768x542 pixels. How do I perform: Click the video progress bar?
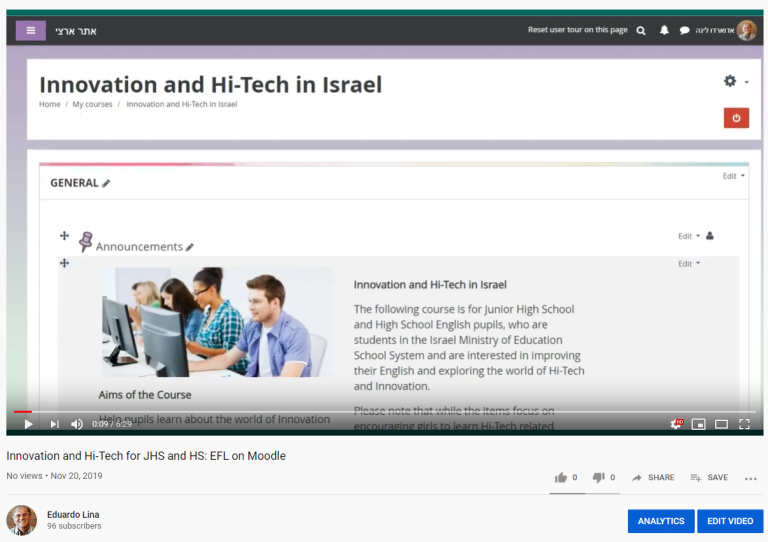tap(384, 412)
